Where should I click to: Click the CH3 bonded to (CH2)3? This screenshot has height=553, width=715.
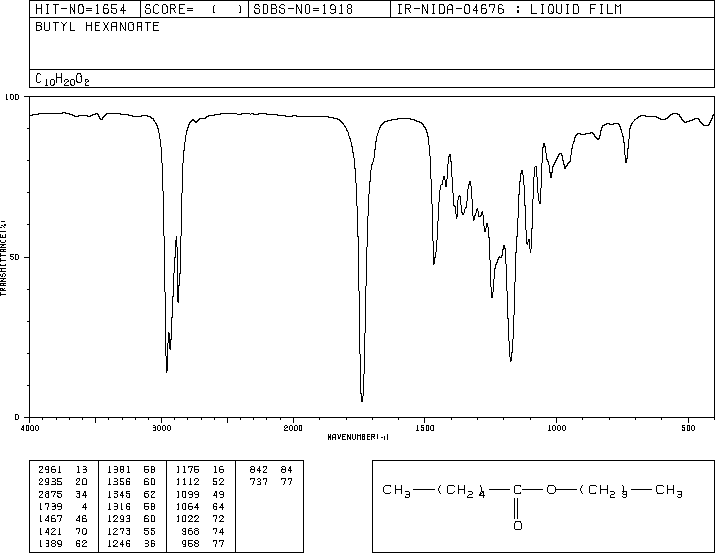[x=668, y=491]
